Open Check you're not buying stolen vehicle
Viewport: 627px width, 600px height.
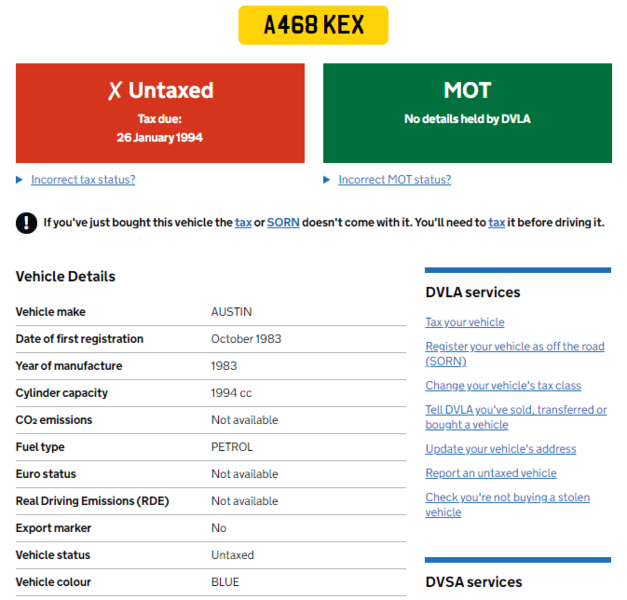507,504
